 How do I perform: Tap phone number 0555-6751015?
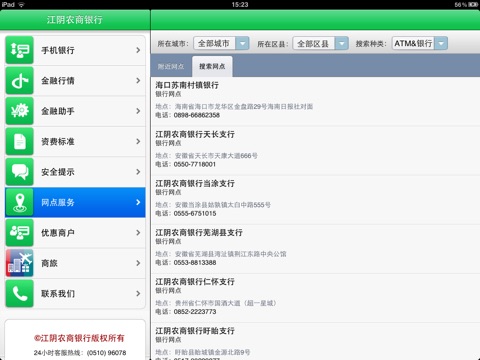[x=195, y=213]
